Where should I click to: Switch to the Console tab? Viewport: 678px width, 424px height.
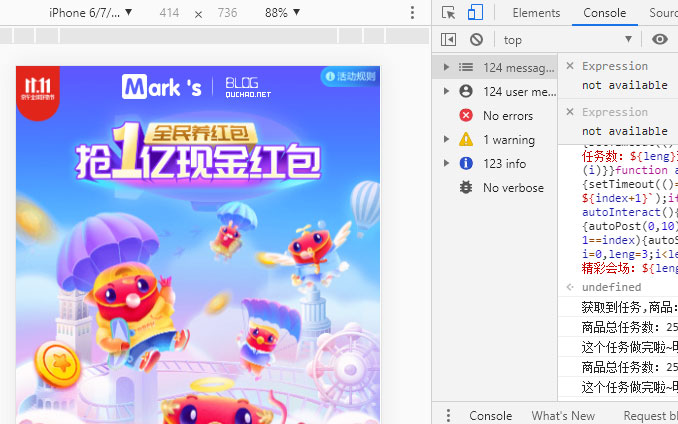point(604,13)
